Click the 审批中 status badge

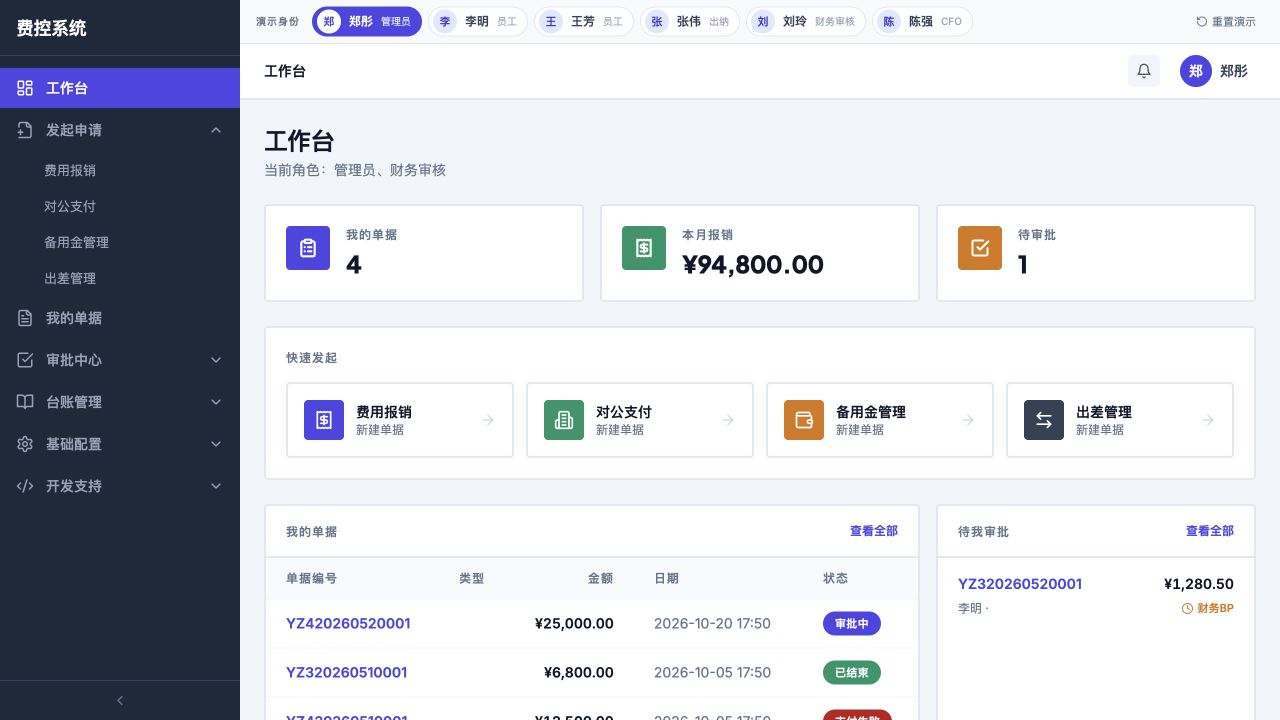tap(852, 623)
